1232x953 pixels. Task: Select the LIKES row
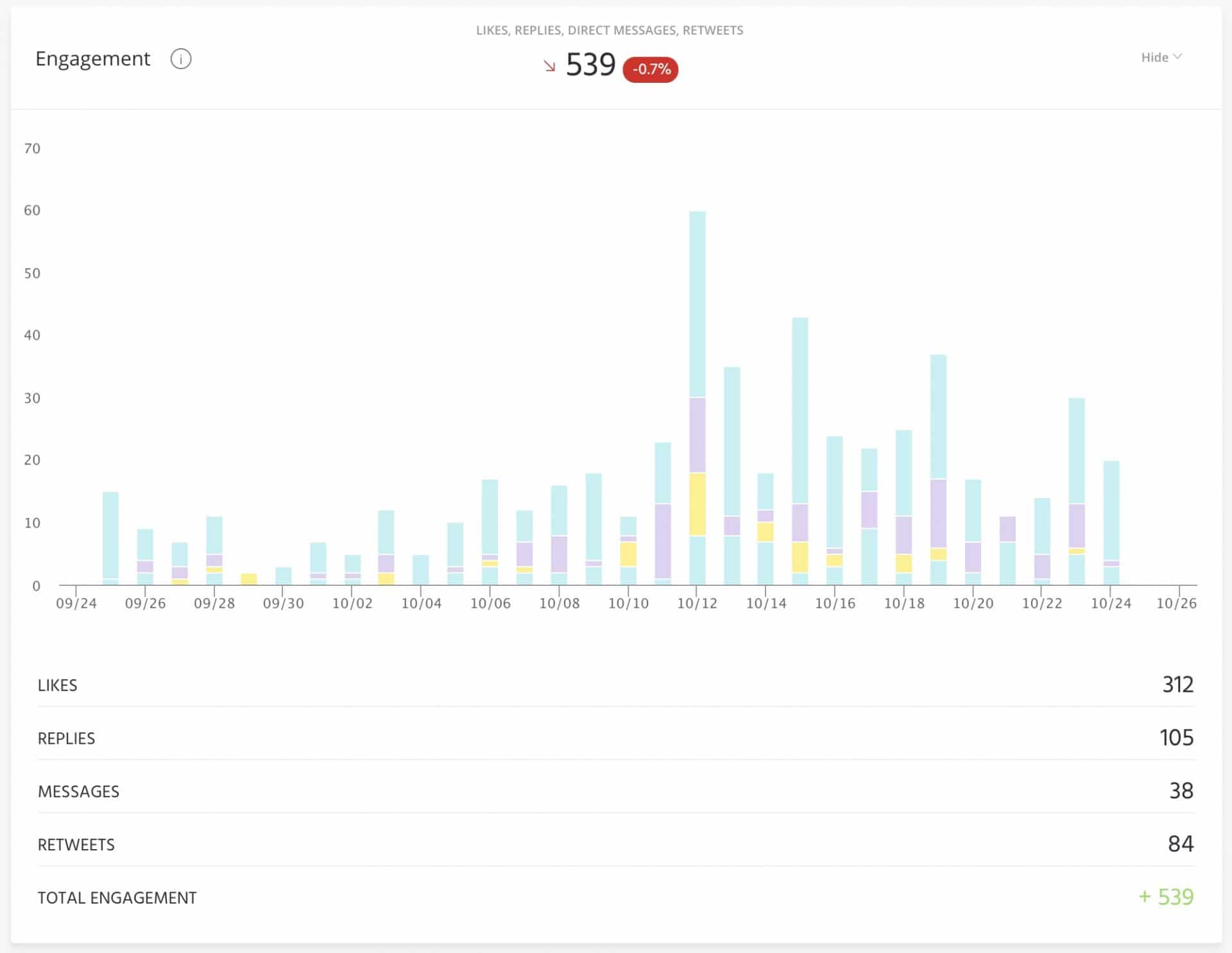[616, 685]
